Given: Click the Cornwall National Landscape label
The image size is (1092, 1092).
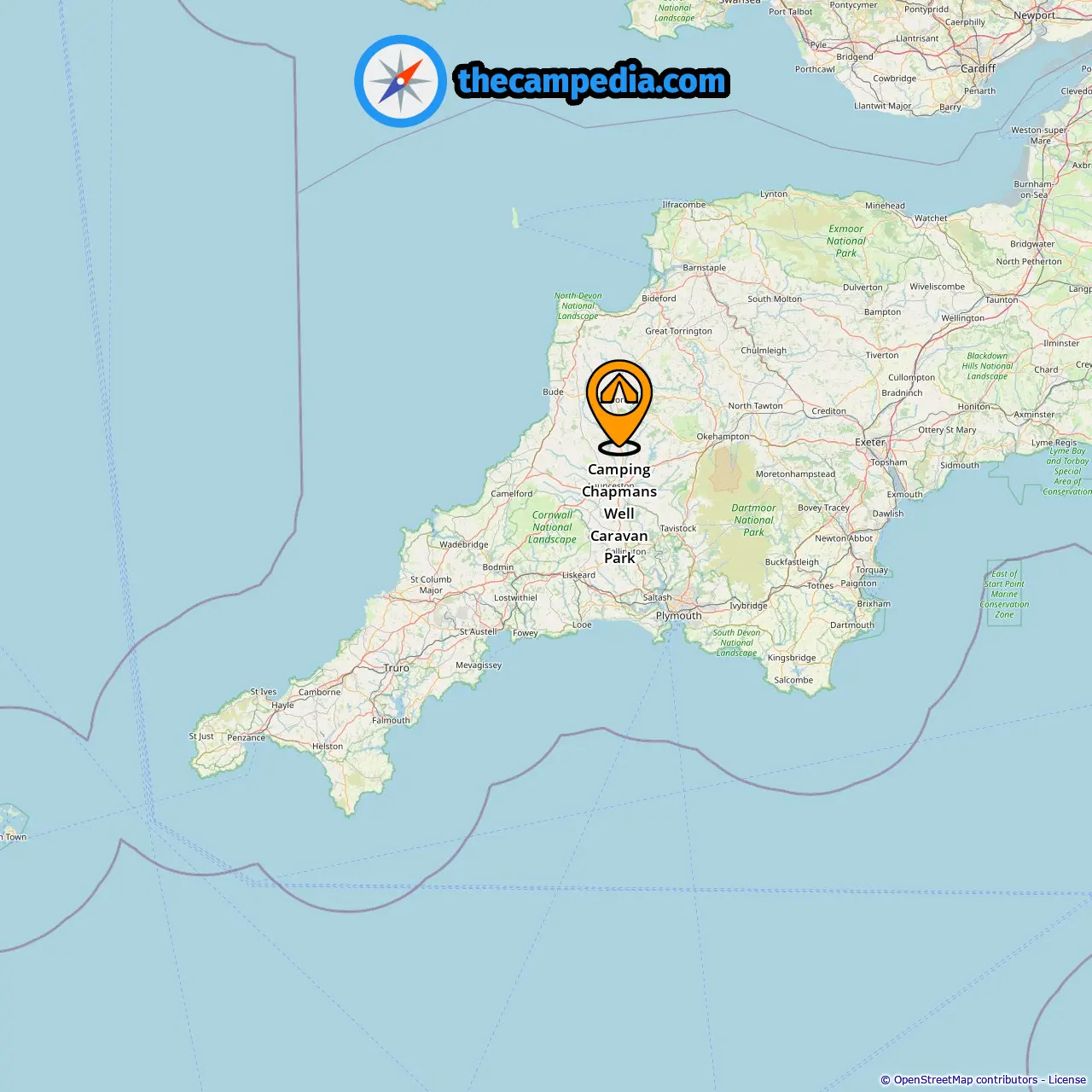Looking at the screenshot, I should click(x=553, y=527).
